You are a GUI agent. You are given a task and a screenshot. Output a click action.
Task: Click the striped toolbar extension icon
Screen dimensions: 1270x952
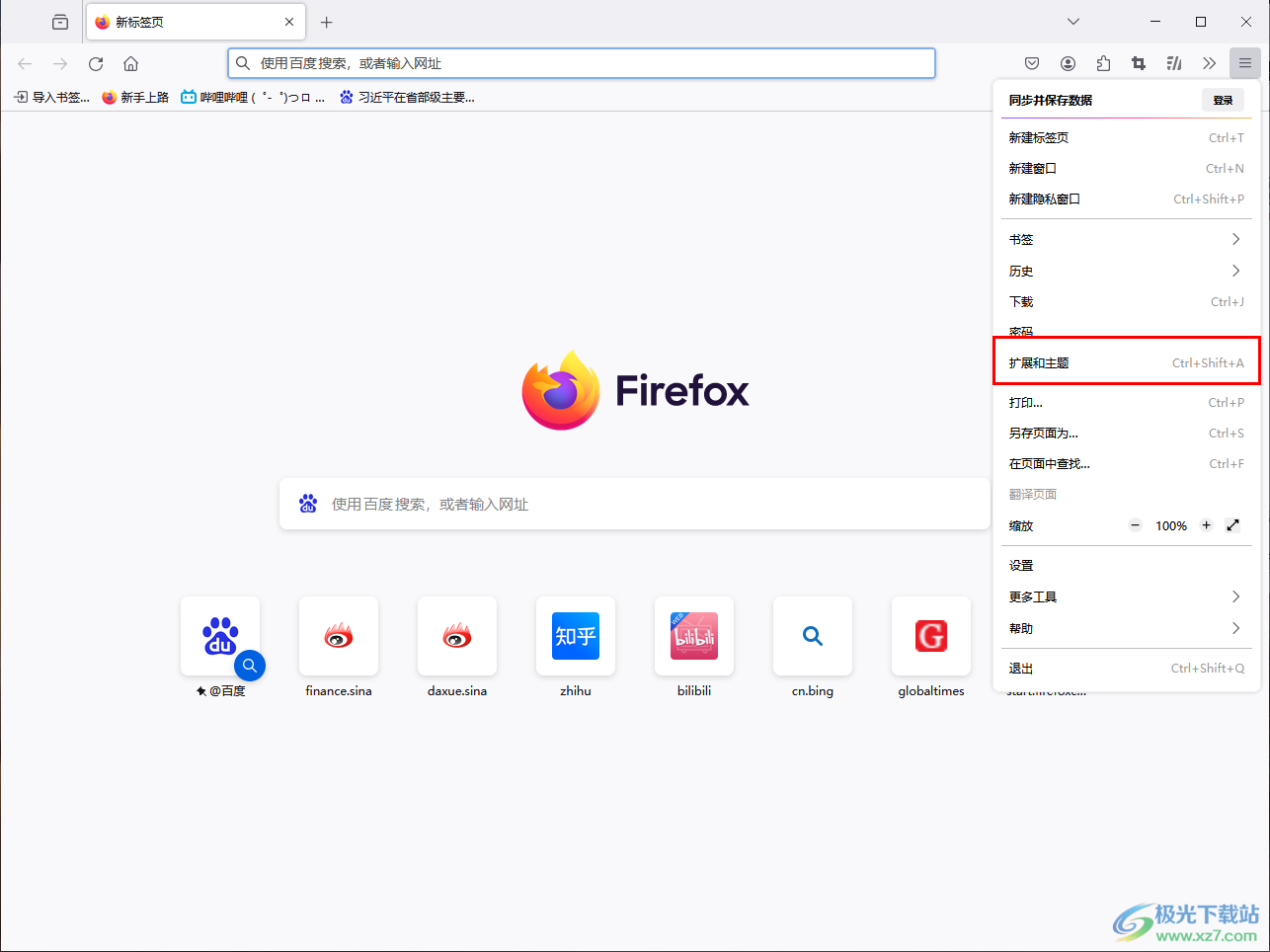coord(1174,63)
